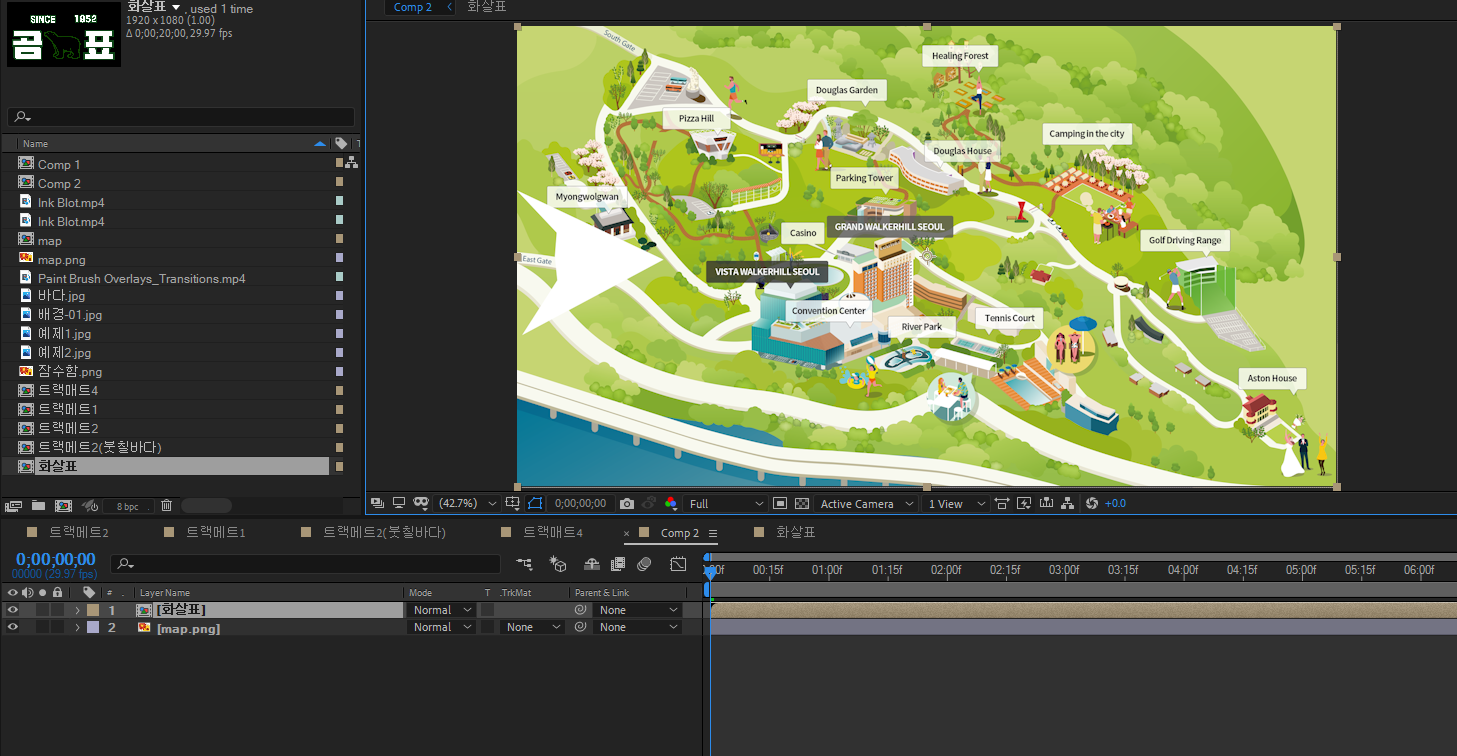Click the Interpret Footage icon in Project panel
Image resolution: width=1457 pixels, height=756 pixels.
(14, 506)
